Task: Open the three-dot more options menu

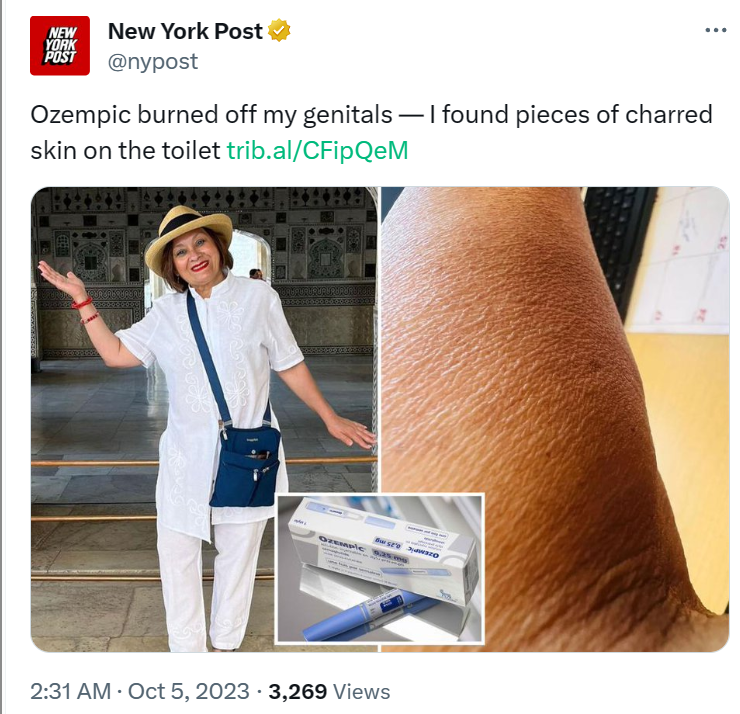Action: click(x=715, y=30)
